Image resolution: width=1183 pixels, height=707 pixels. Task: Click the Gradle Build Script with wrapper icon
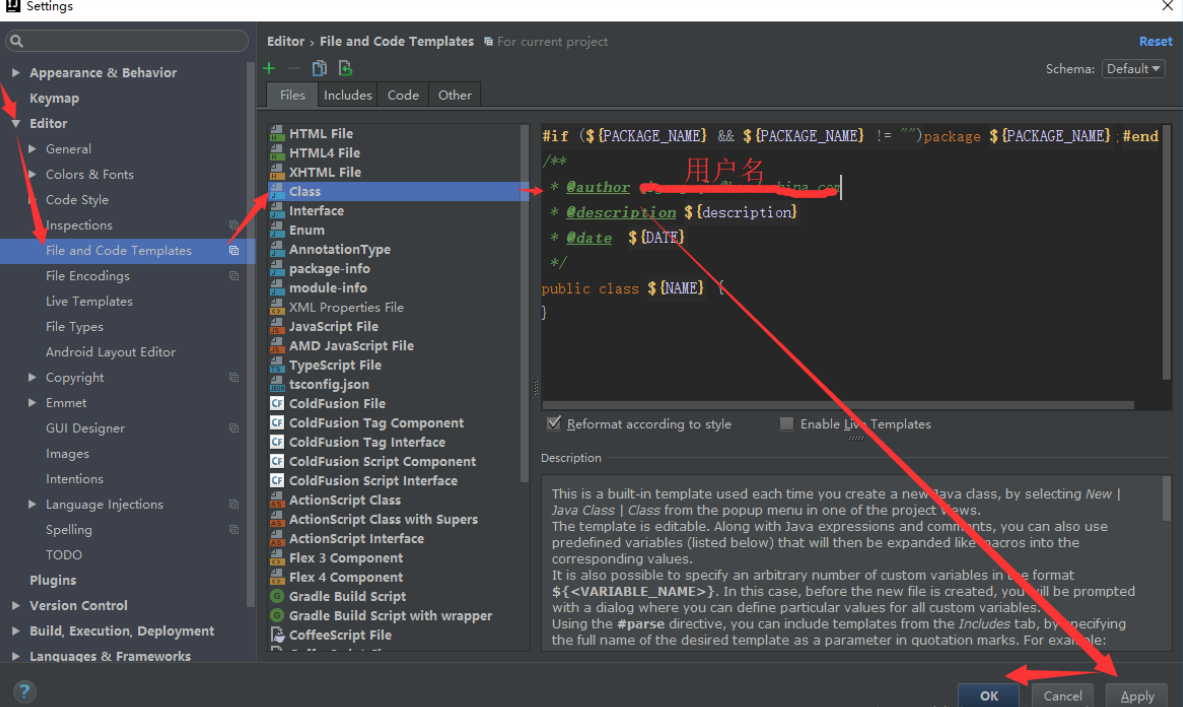pyautogui.click(x=277, y=616)
